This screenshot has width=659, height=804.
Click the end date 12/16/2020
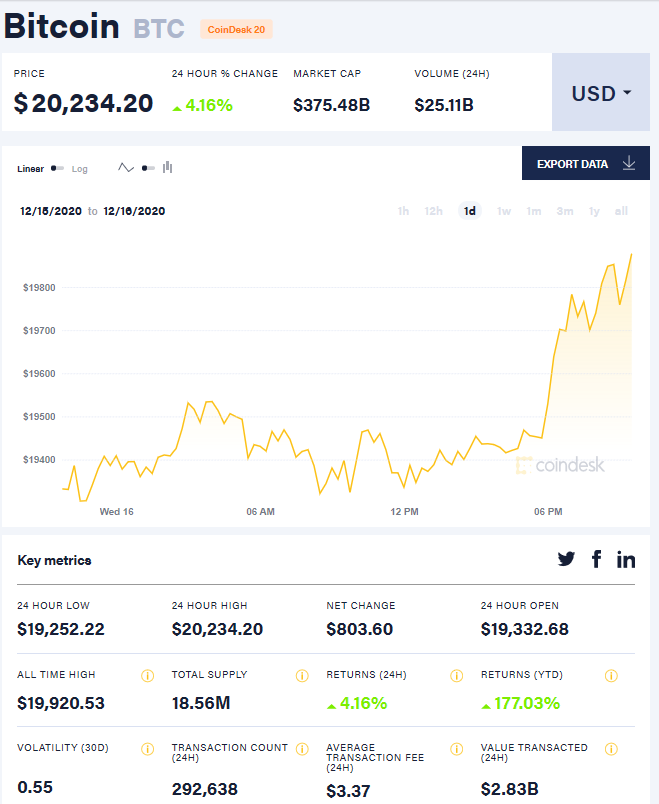(x=134, y=211)
